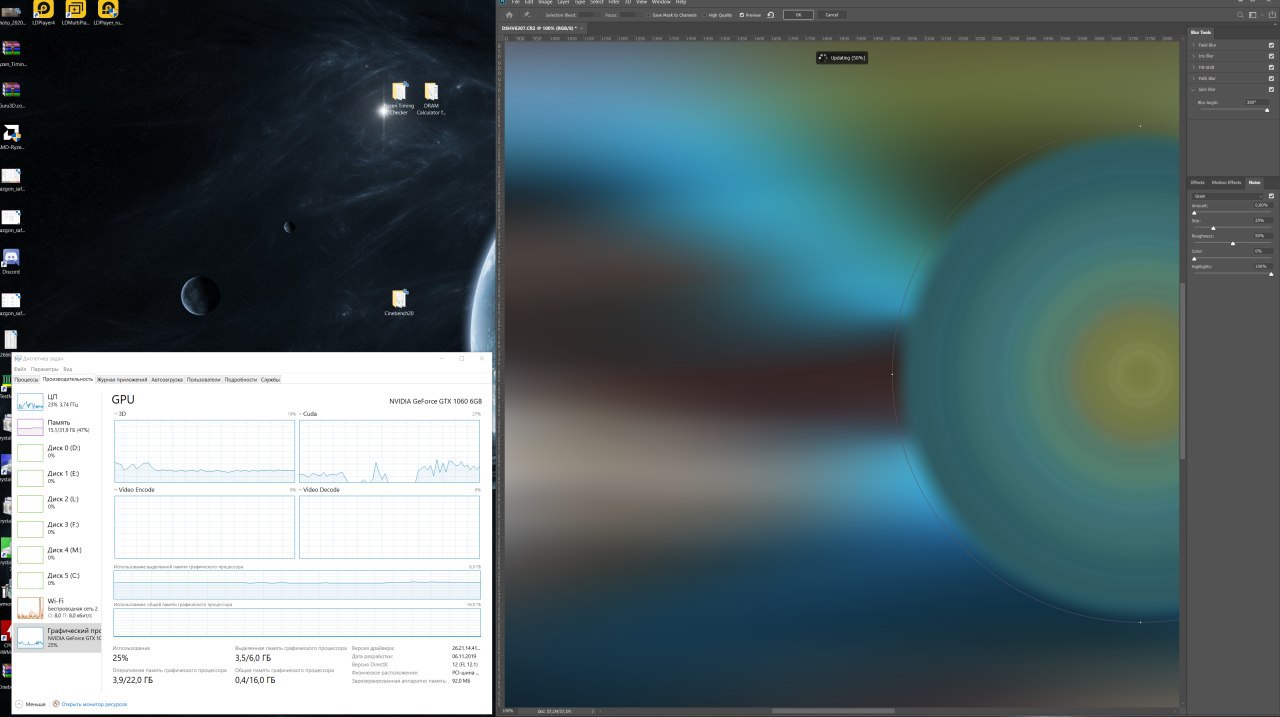Open the AMD Ryzen desktop shortcut
This screenshot has width=1280, height=717.
pos(11,139)
